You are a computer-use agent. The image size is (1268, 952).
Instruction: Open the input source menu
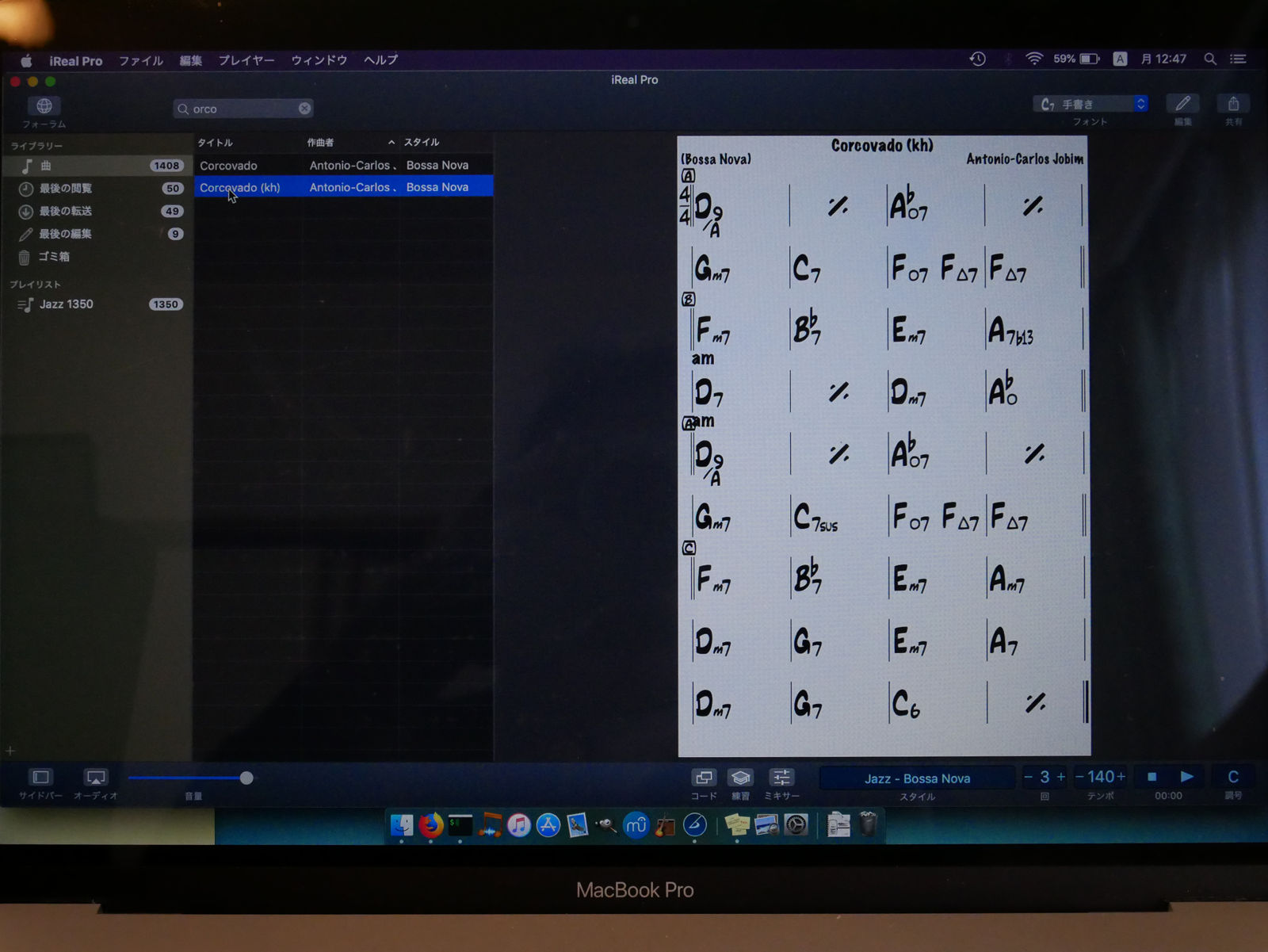[1120, 59]
